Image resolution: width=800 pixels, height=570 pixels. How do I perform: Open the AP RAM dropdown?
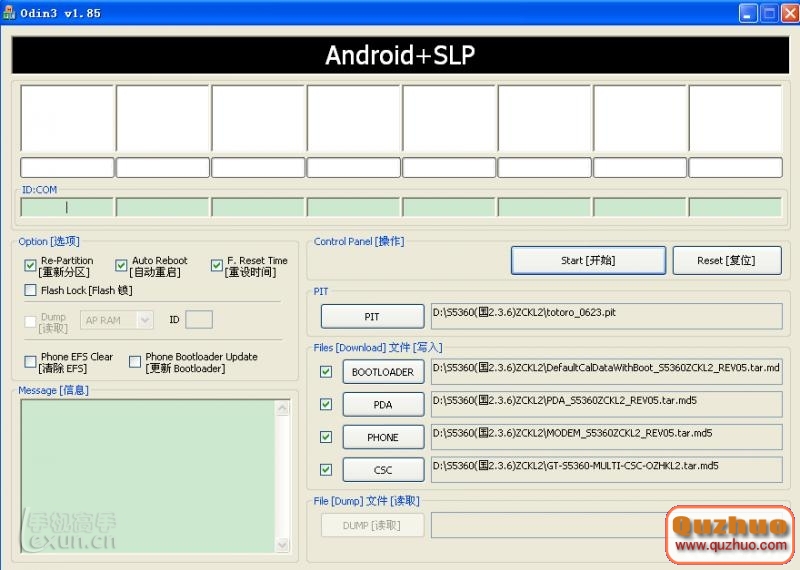(144, 320)
